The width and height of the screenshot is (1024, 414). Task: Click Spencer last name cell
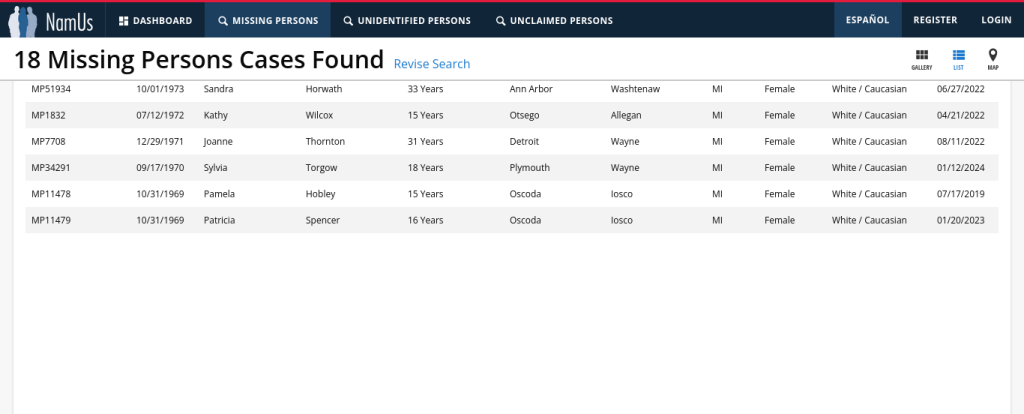pyautogui.click(x=322, y=220)
